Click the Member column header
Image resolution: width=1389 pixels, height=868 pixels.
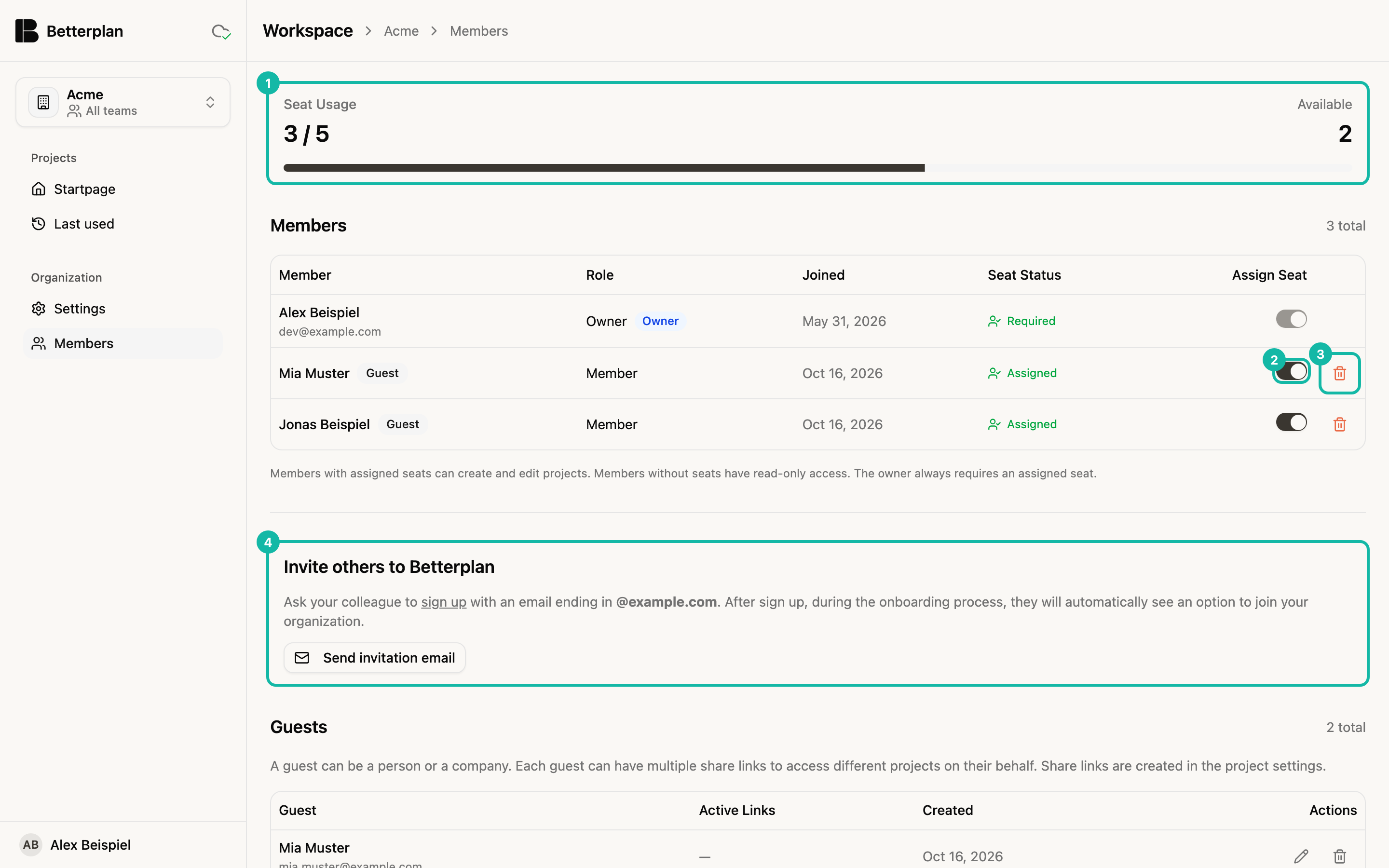(305, 275)
